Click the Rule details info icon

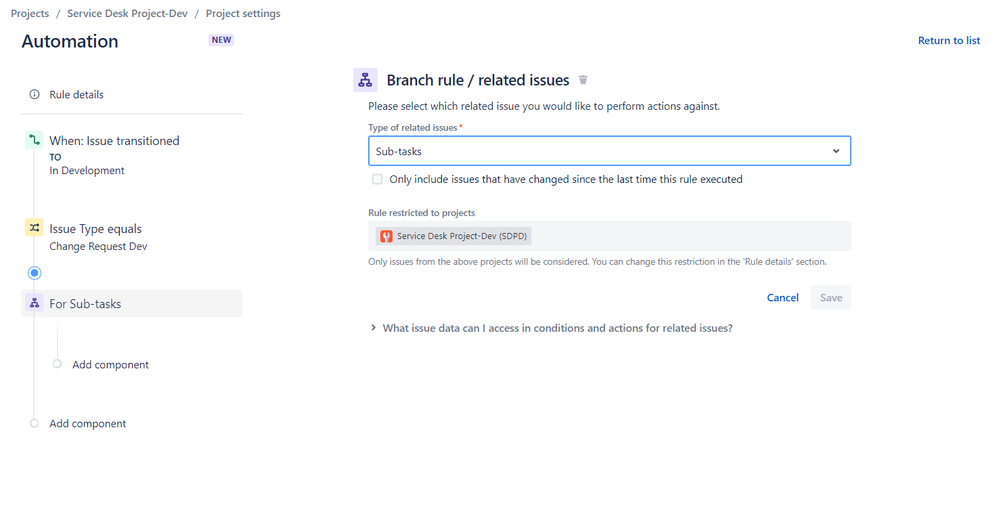click(x=34, y=94)
